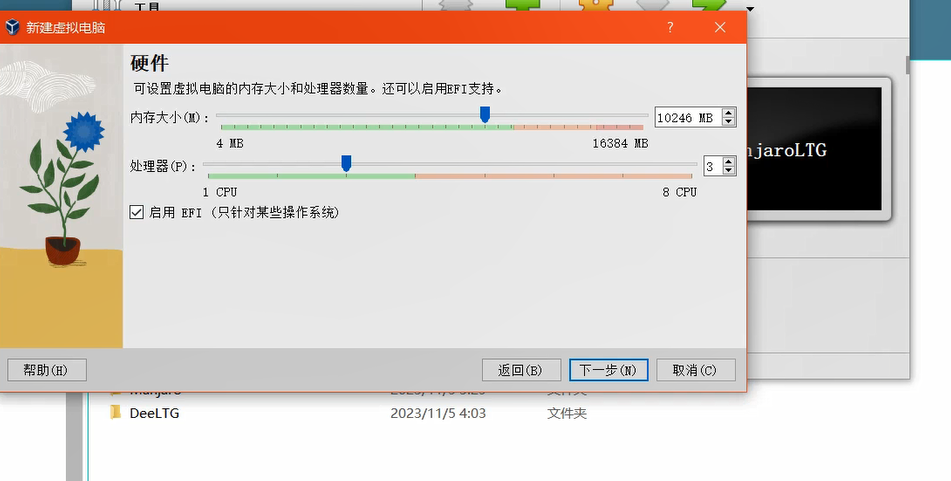The height and width of the screenshot is (481, 951).
Task: Click the VirtualBox logo in dialog title bar
Action: point(12,27)
